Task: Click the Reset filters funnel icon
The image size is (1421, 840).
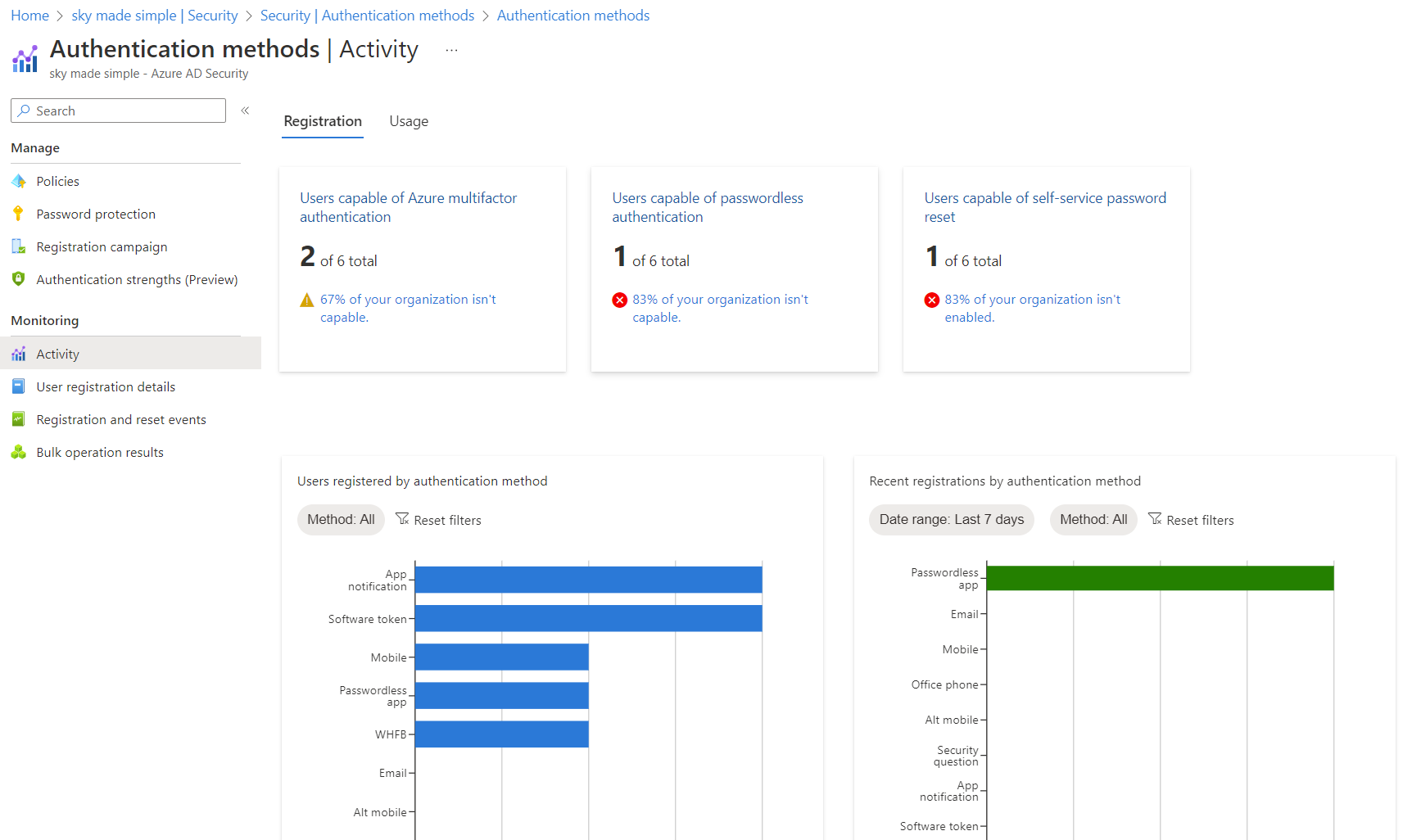Action: [x=403, y=519]
